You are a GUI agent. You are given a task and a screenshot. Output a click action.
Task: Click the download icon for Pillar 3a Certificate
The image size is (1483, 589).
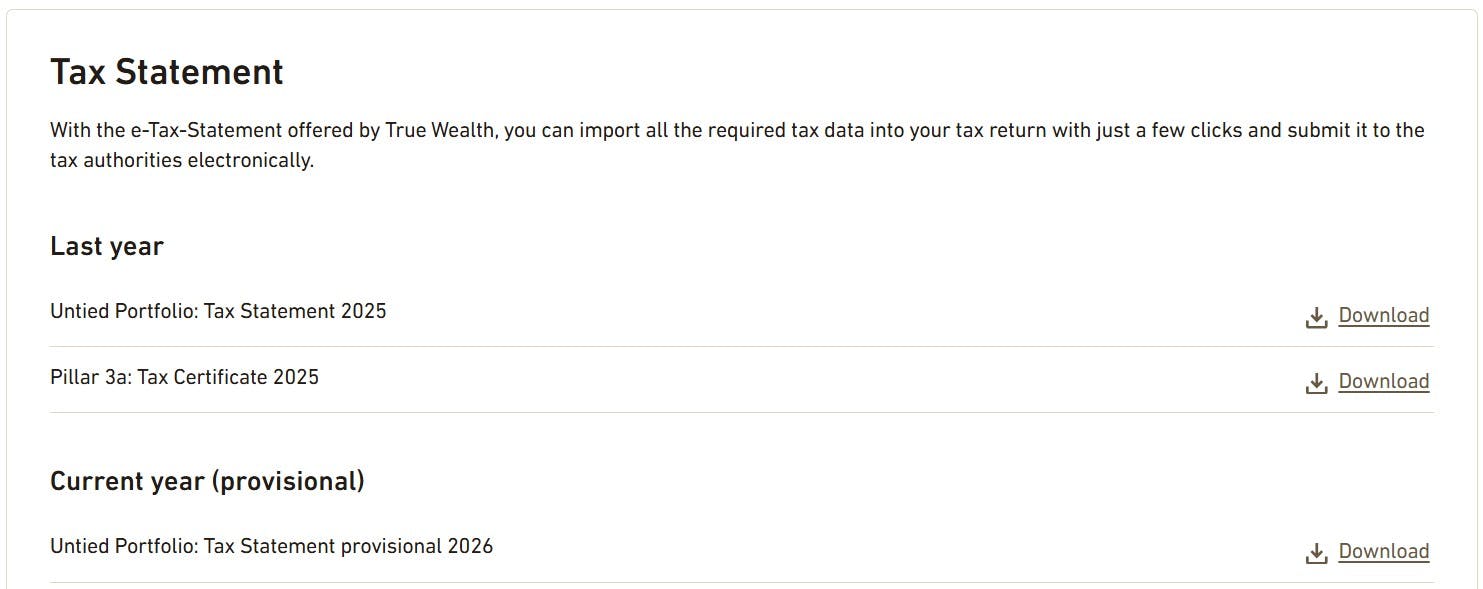click(x=1316, y=383)
